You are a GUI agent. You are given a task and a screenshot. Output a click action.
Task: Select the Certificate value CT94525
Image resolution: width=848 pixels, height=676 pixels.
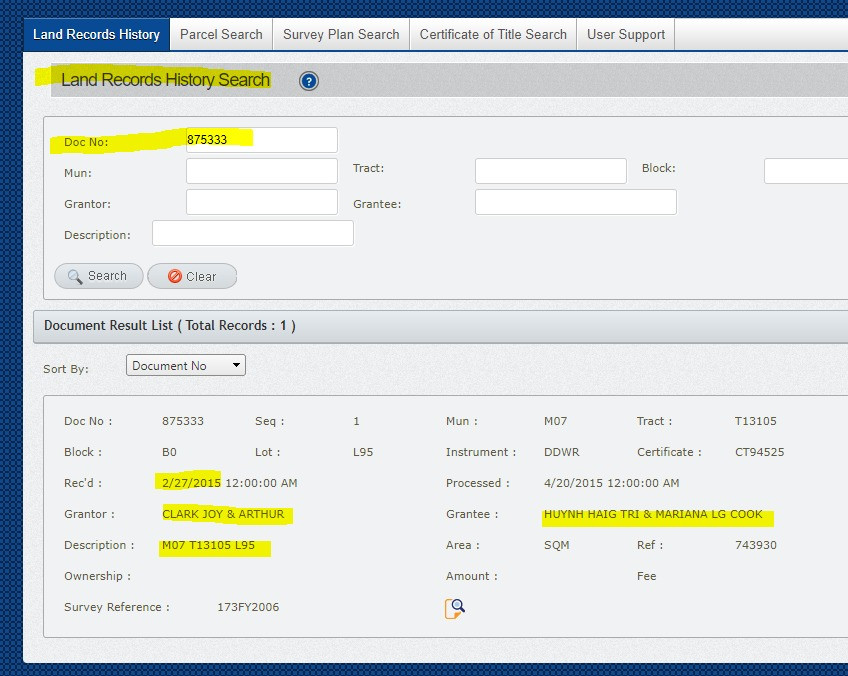pos(759,452)
